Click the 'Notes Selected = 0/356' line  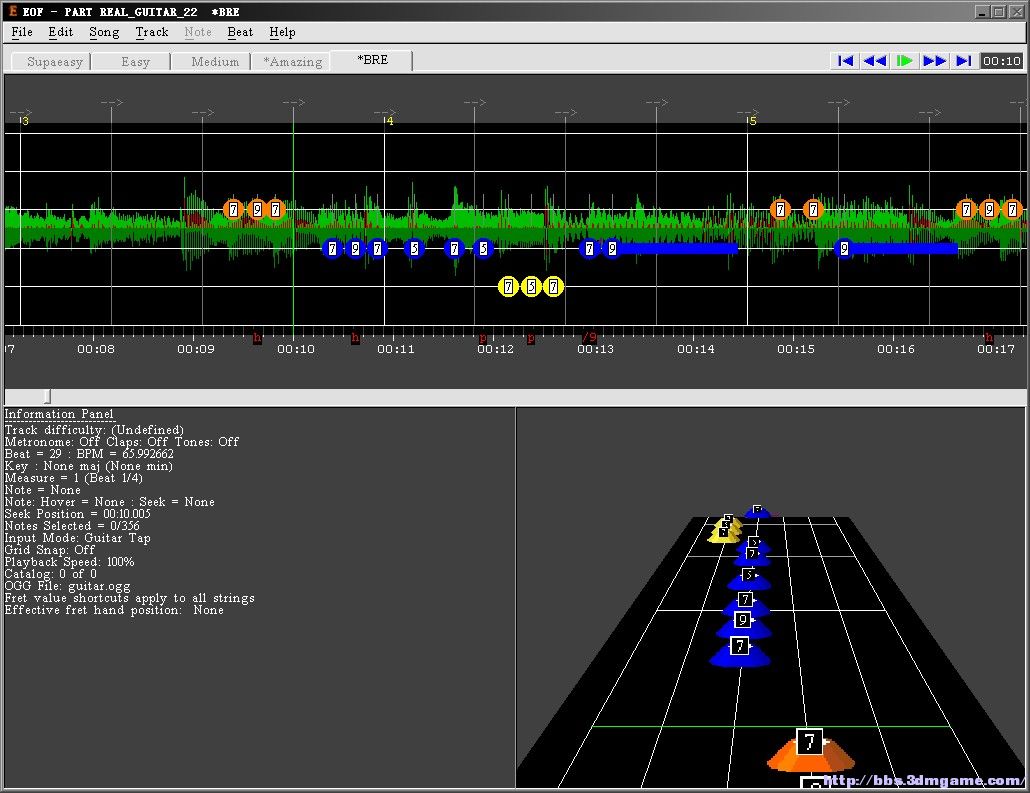point(72,526)
